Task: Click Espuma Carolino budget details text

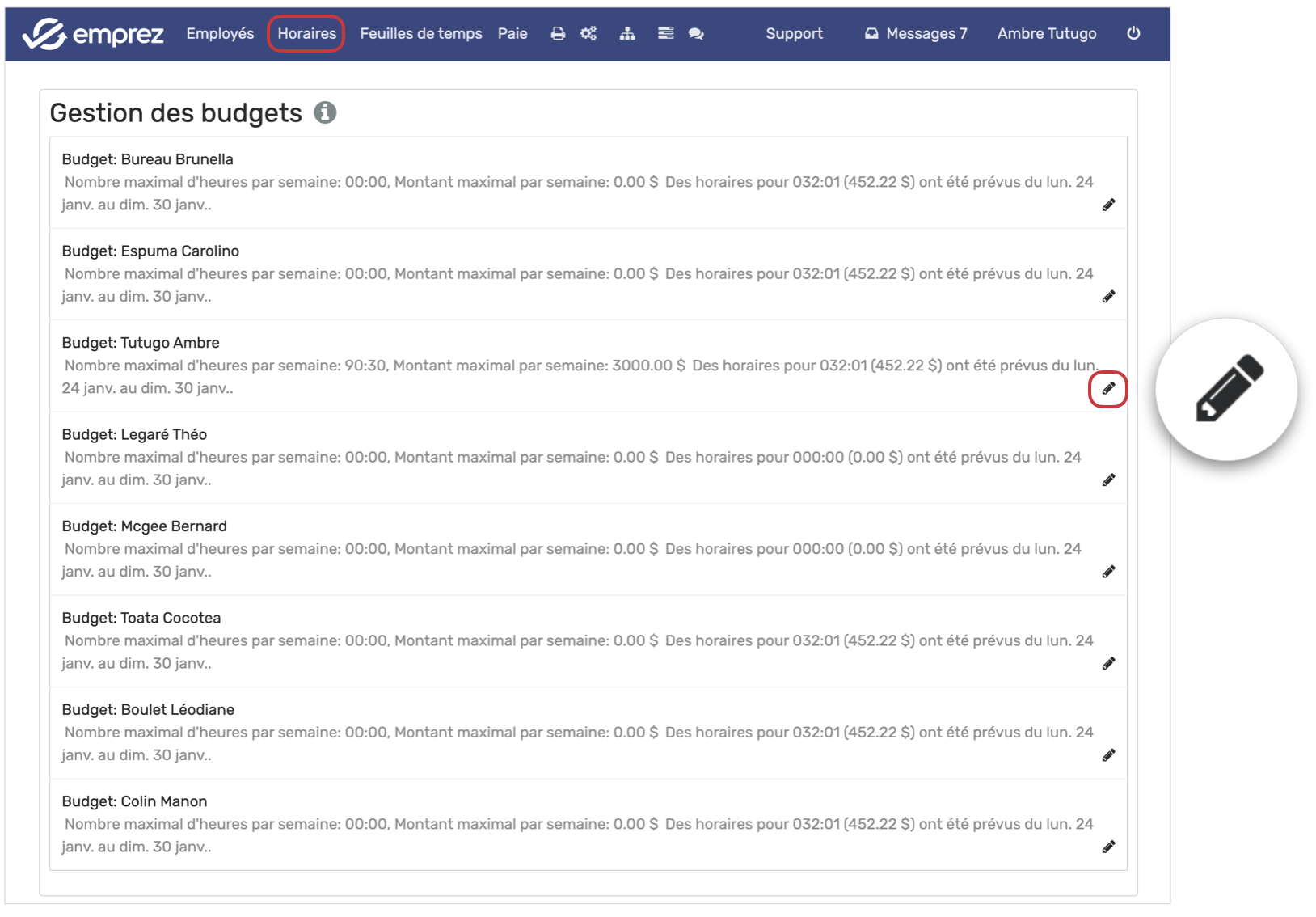Action: [577, 285]
